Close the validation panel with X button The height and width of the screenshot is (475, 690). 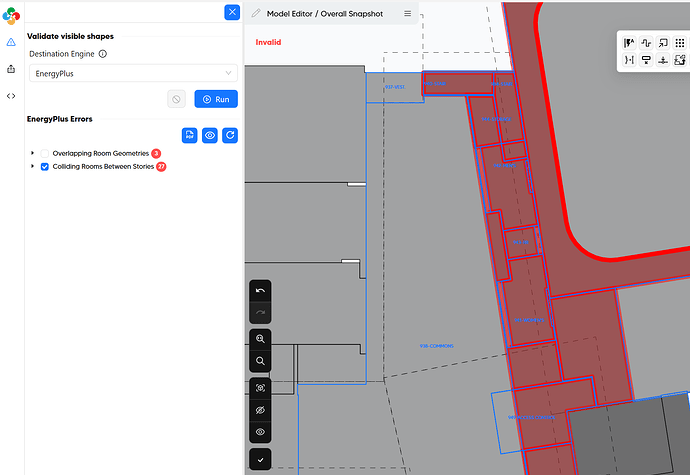tap(232, 12)
